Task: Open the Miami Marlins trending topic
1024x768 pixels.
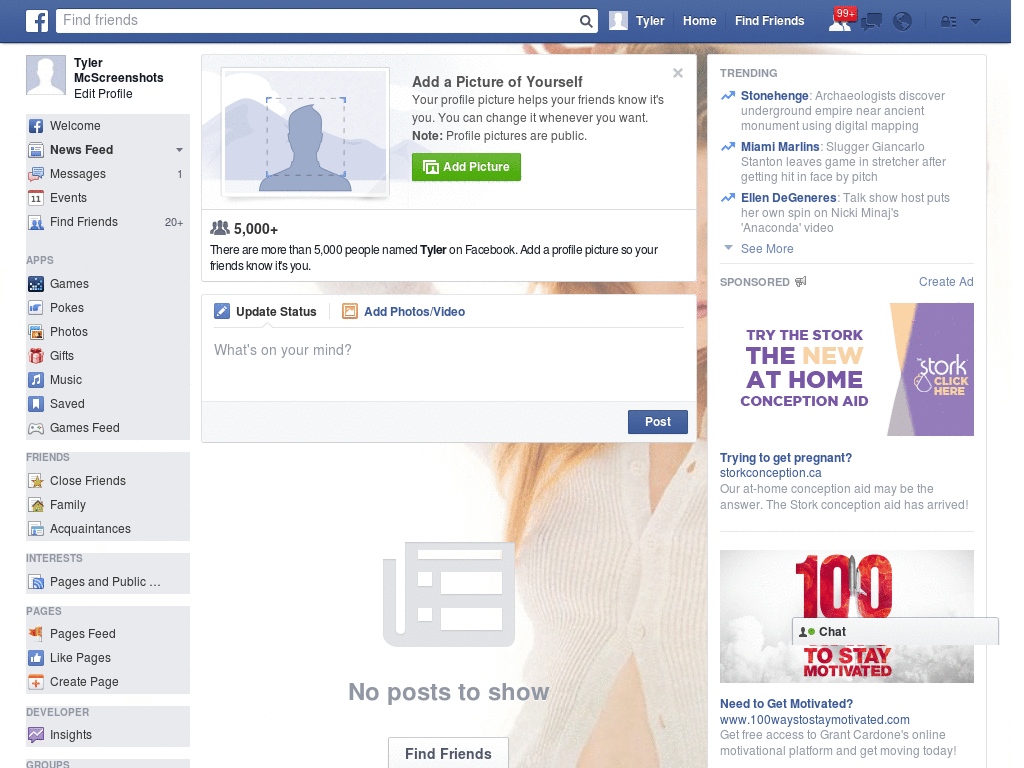Action: coord(780,147)
